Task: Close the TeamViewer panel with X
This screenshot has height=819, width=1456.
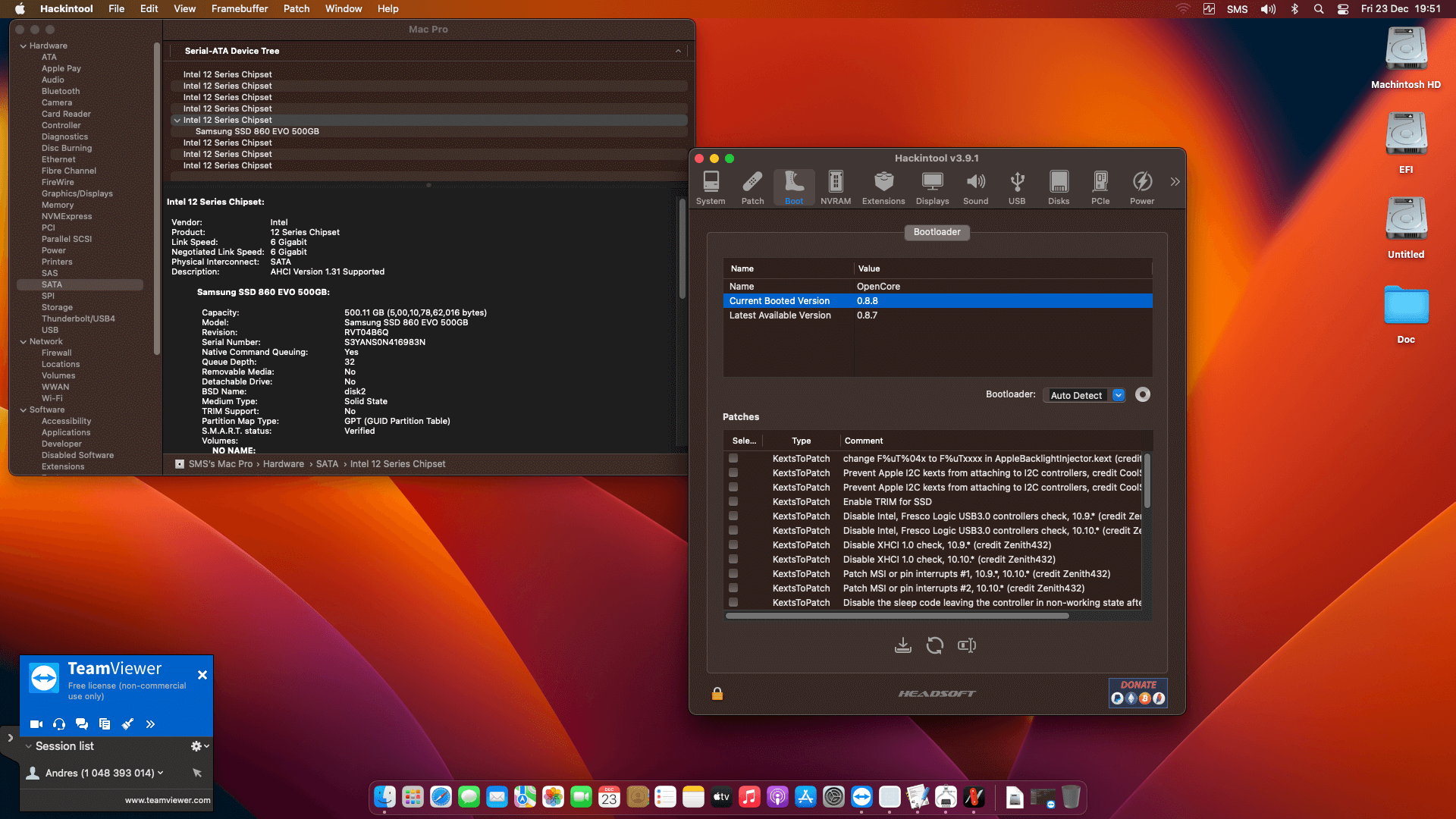Action: pyautogui.click(x=202, y=675)
